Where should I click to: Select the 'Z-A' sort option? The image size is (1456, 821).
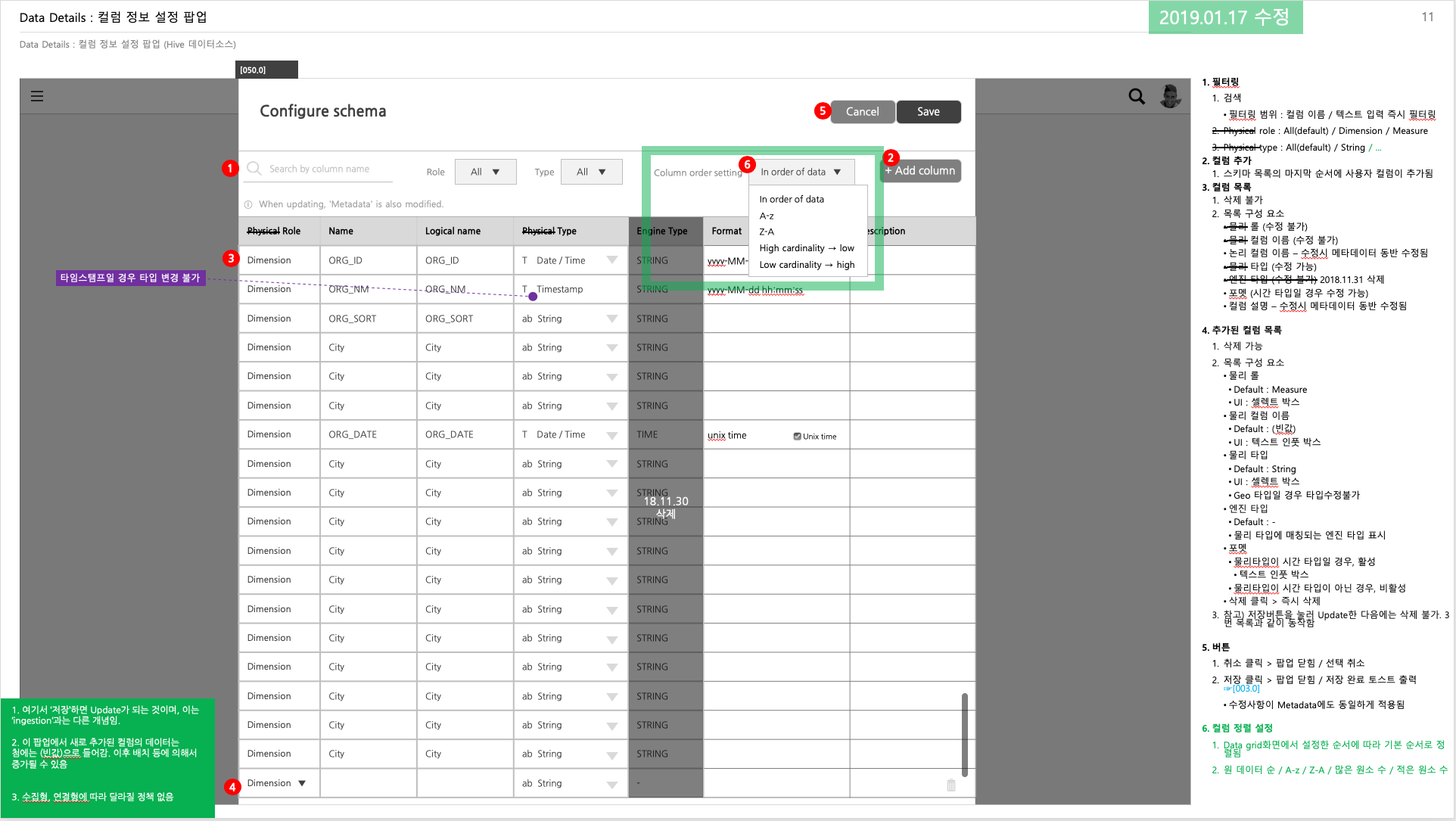tap(767, 232)
